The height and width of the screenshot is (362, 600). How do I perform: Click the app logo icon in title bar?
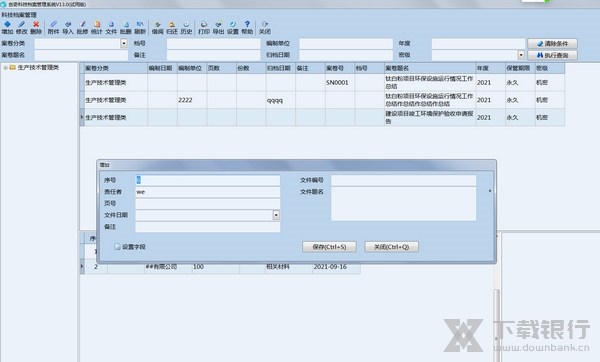click(x=3, y=4)
